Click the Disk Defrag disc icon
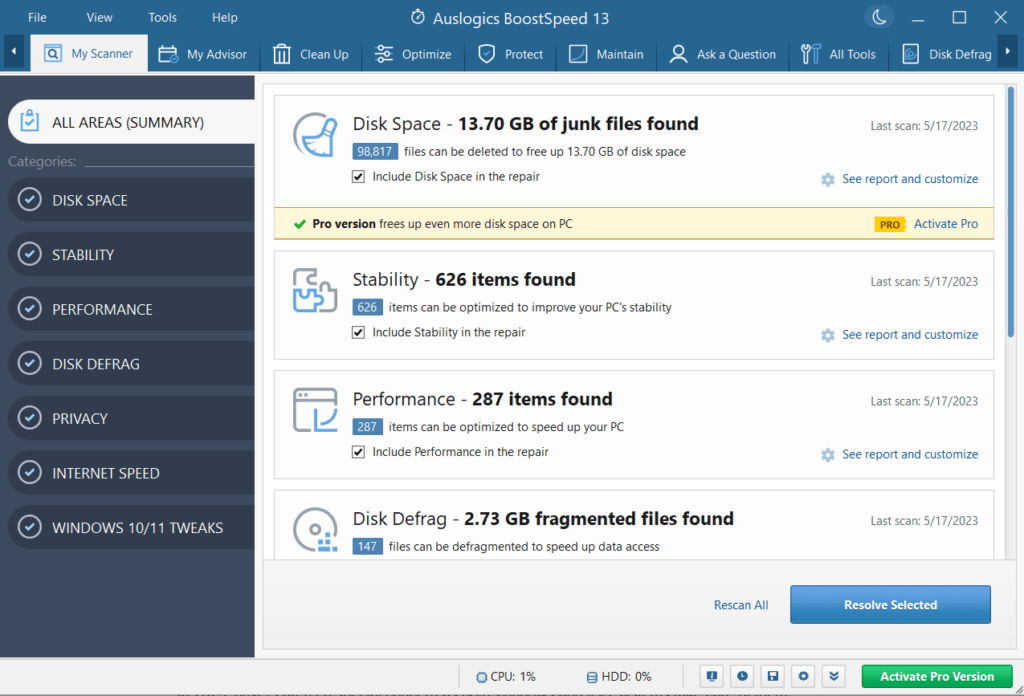 tap(315, 530)
